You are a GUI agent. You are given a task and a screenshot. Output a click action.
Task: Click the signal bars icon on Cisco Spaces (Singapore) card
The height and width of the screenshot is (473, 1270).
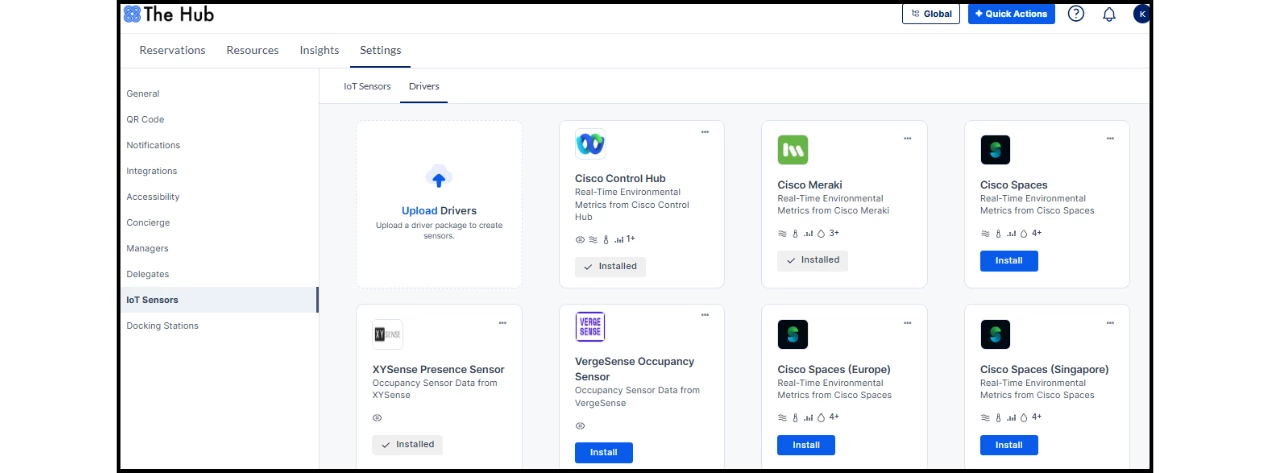pyautogui.click(x=1011, y=417)
